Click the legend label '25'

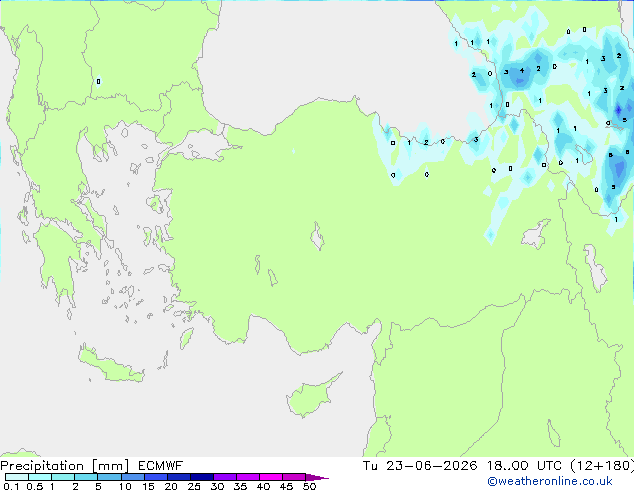point(194,486)
